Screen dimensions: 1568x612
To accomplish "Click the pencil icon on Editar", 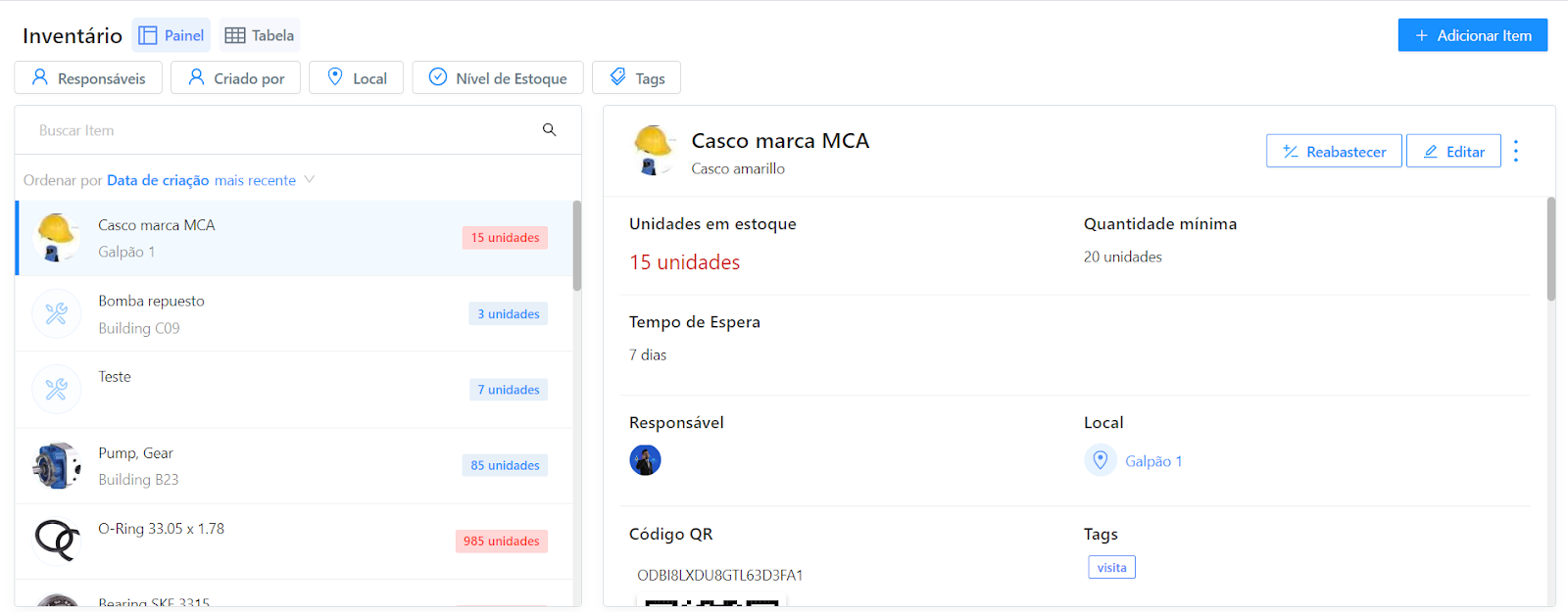I will point(1431,151).
